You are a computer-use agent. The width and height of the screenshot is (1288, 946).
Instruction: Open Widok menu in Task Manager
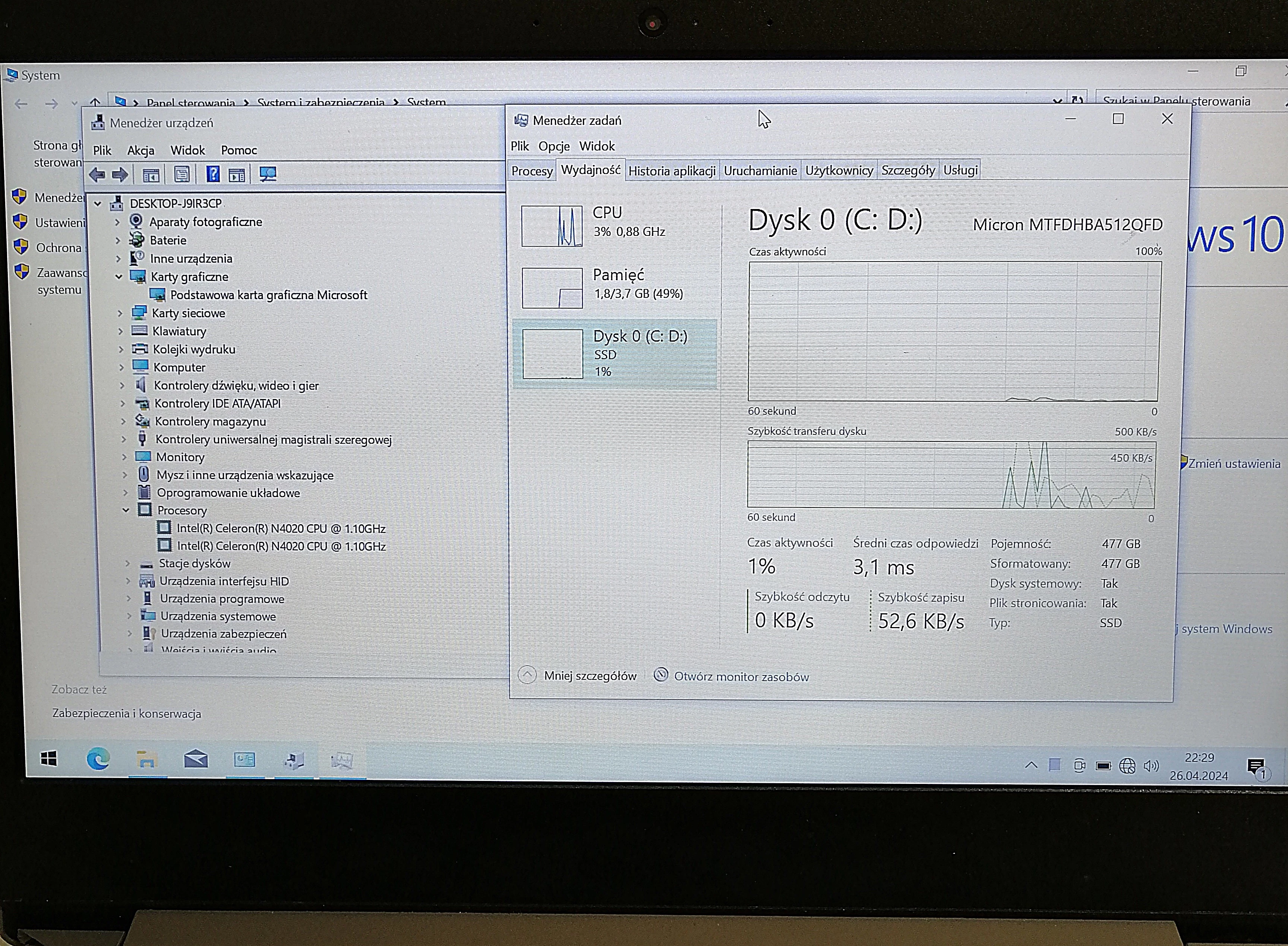coord(597,146)
